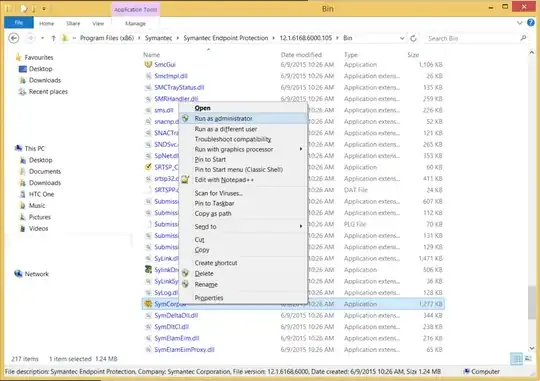Image resolution: width=540 pixels, height=381 pixels.
Task: Click the HTC One device icon
Action: (23, 194)
